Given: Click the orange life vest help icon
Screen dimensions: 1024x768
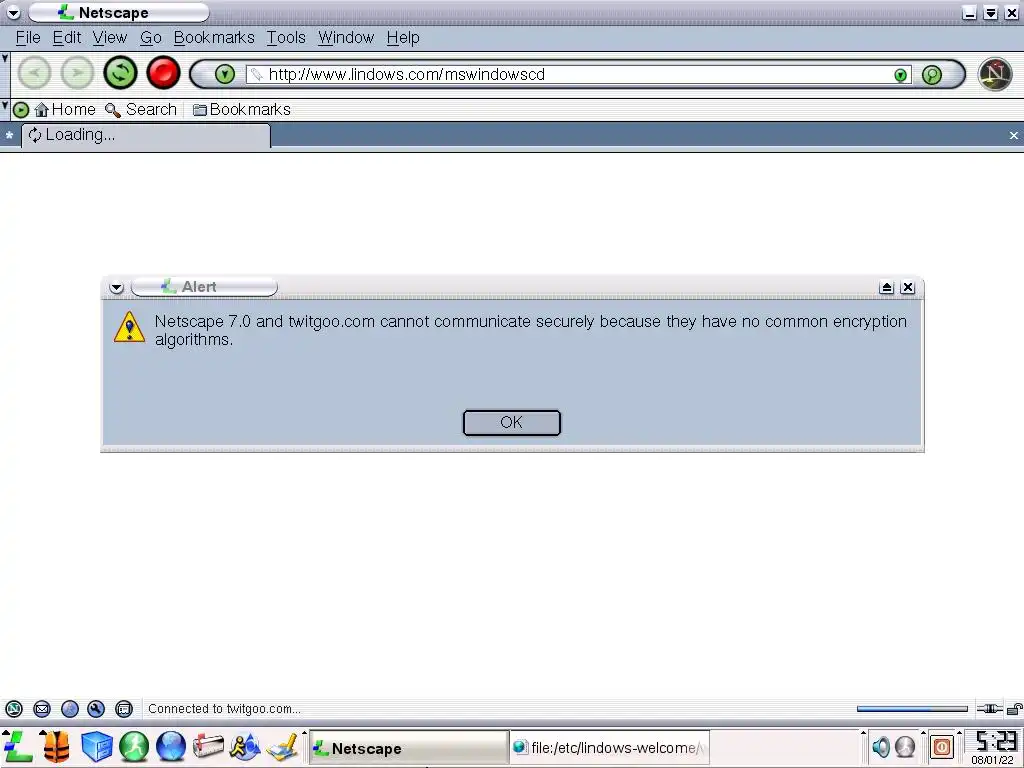Looking at the screenshot, I should pos(56,746).
